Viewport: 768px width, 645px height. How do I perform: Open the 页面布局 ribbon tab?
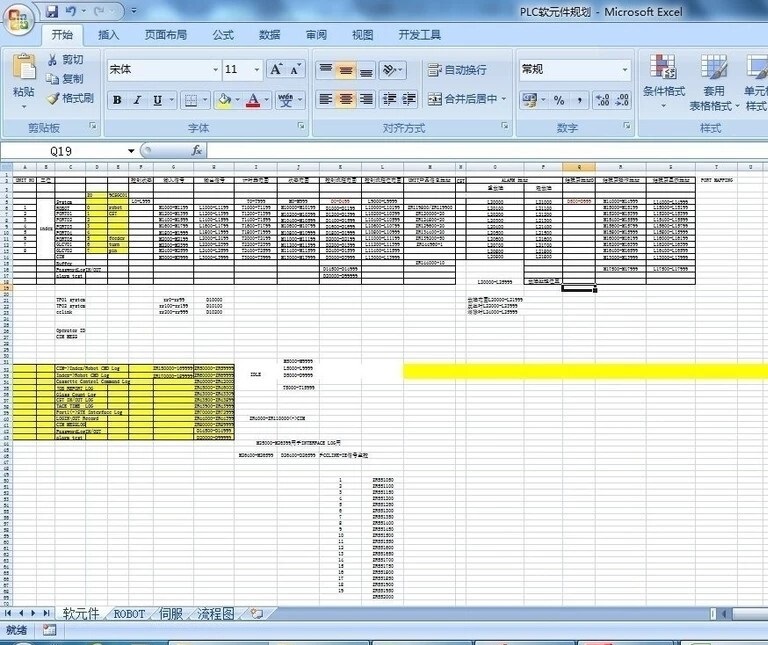click(x=166, y=35)
